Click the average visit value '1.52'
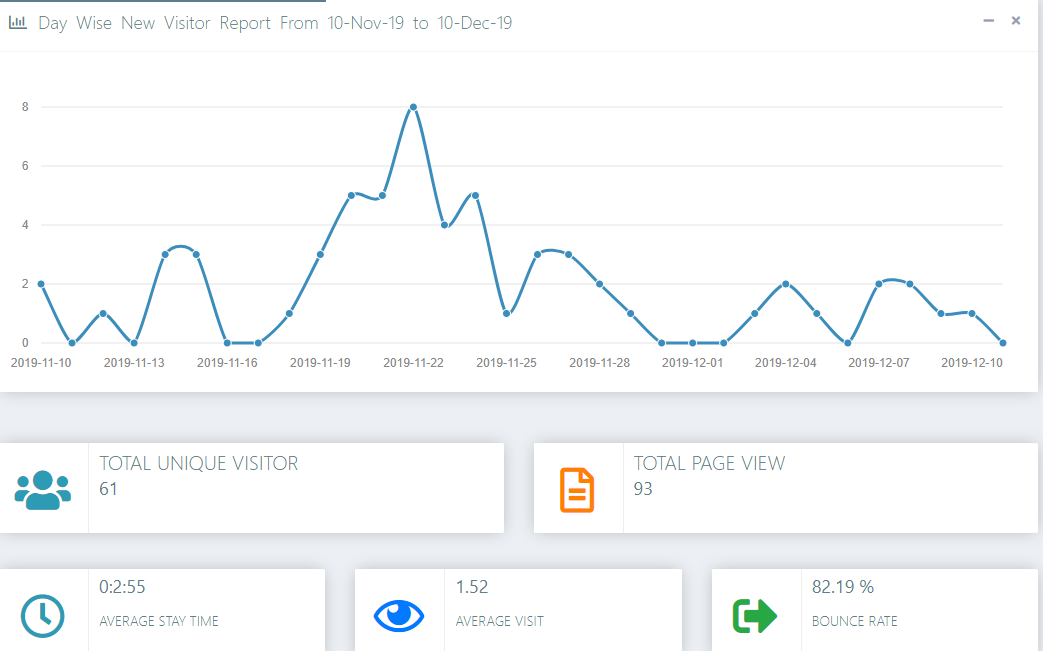Image resolution: width=1043 pixels, height=651 pixels. coord(472,587)
